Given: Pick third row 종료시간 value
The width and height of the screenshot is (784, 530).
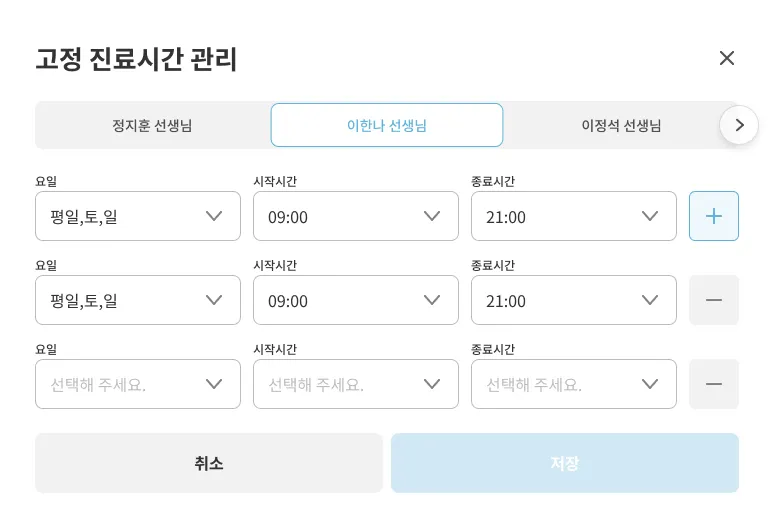Looking at the screenshot, I should click(x=573, y=384).
